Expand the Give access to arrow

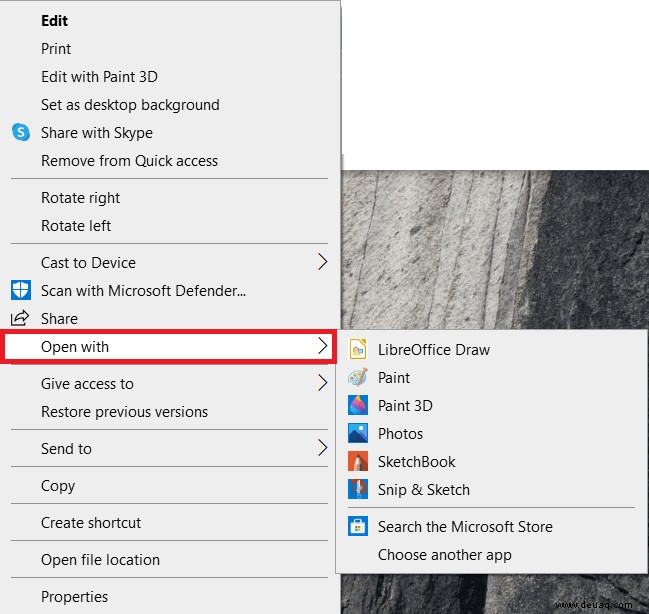pos(322,383)
